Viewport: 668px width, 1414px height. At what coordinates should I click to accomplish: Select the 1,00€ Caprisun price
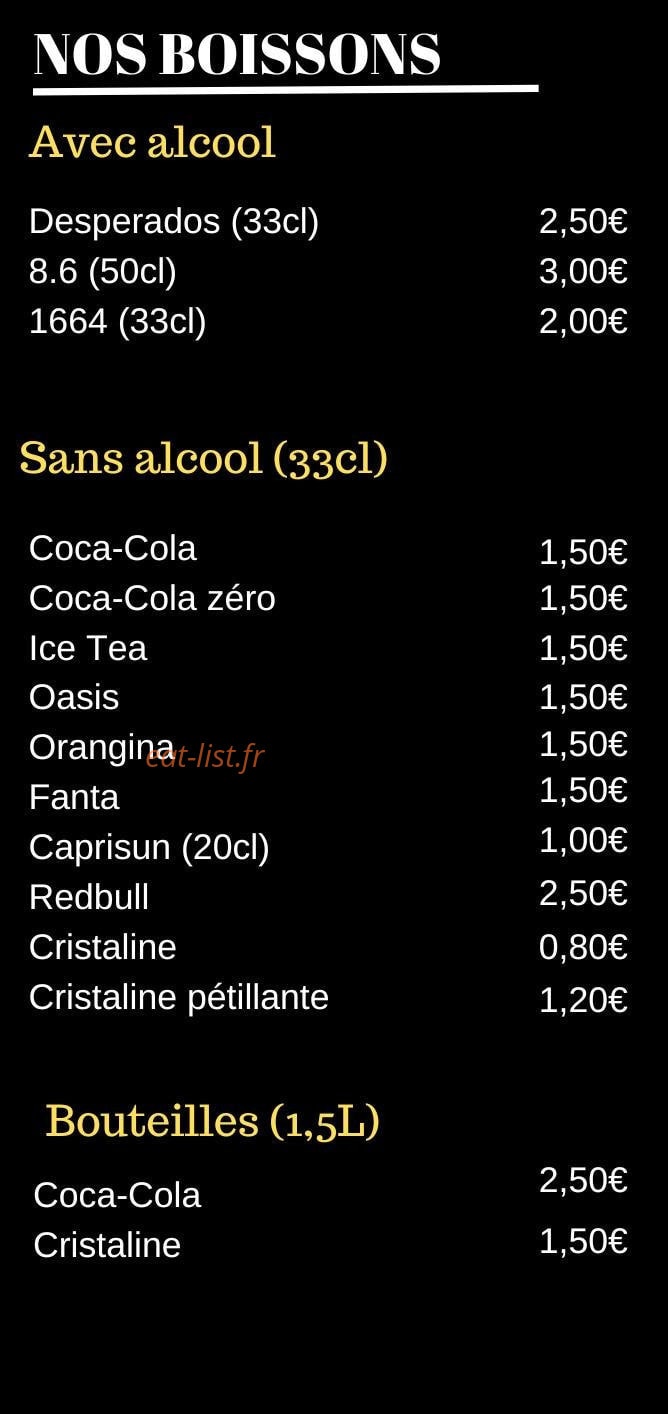(583, 840)
